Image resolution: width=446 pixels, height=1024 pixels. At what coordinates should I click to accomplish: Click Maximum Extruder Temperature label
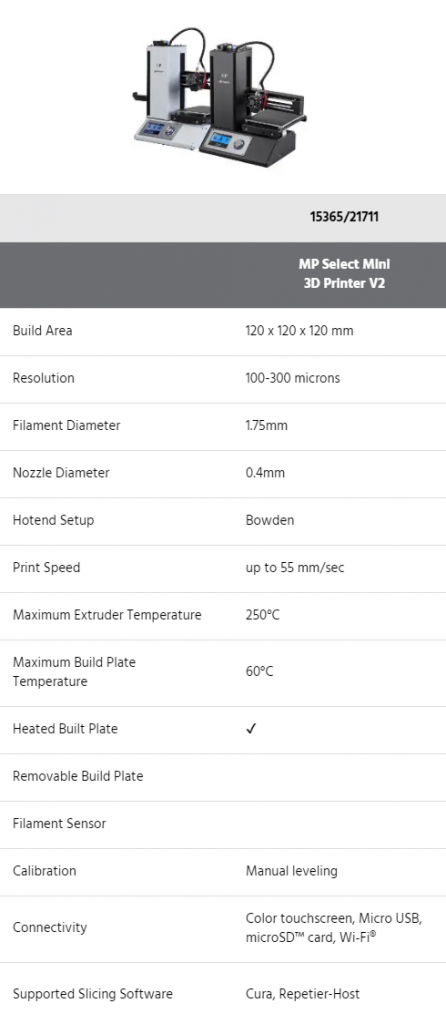pos(107,615)
